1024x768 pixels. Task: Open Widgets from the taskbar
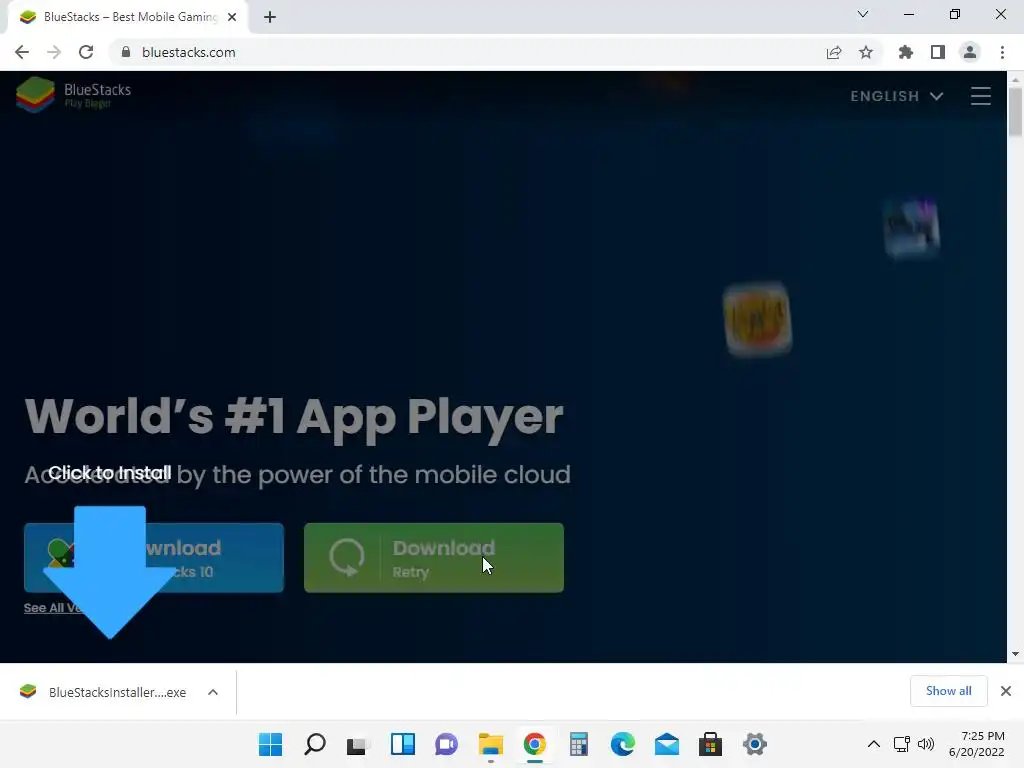coord(402,744)
